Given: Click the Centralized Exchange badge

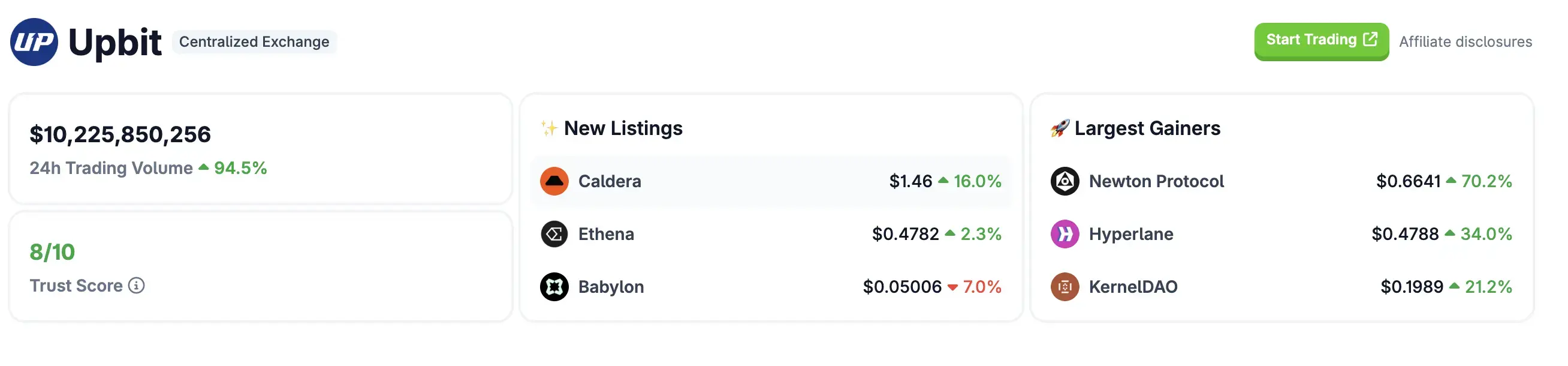Looking at the screenshot, I should click(254, 42).
